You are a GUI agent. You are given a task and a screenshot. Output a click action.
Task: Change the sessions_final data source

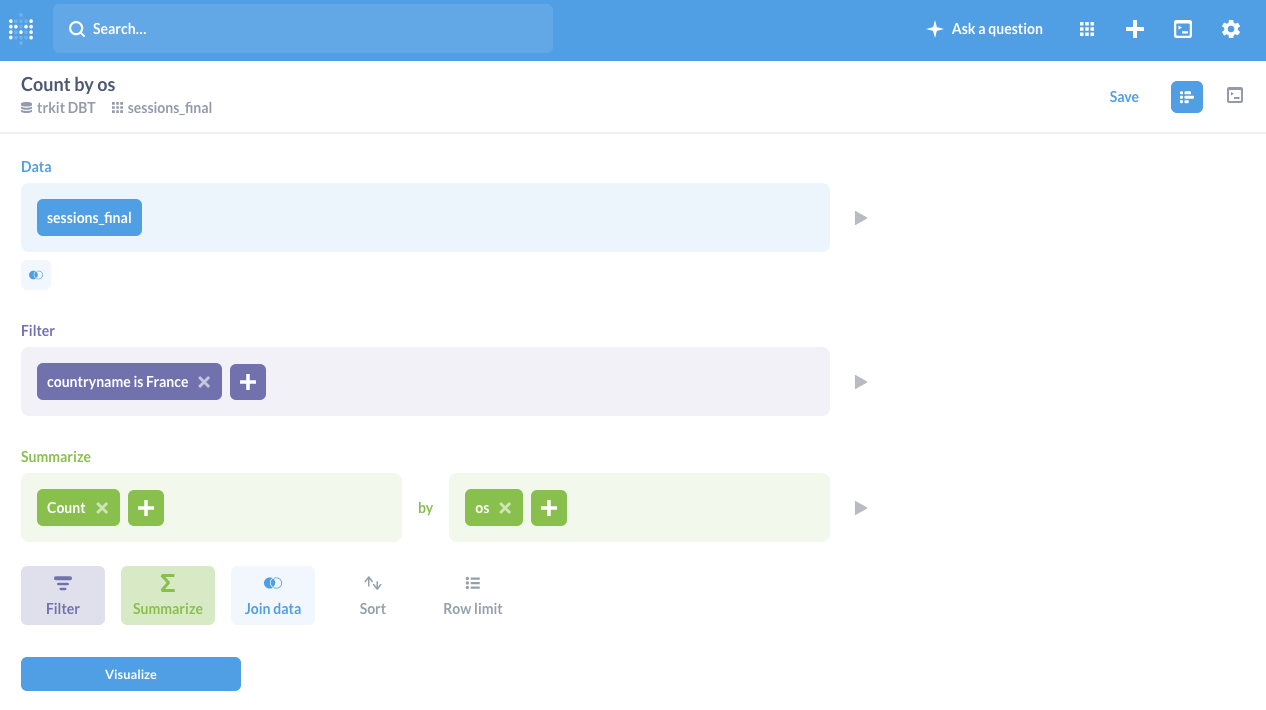tap(89, 218)
